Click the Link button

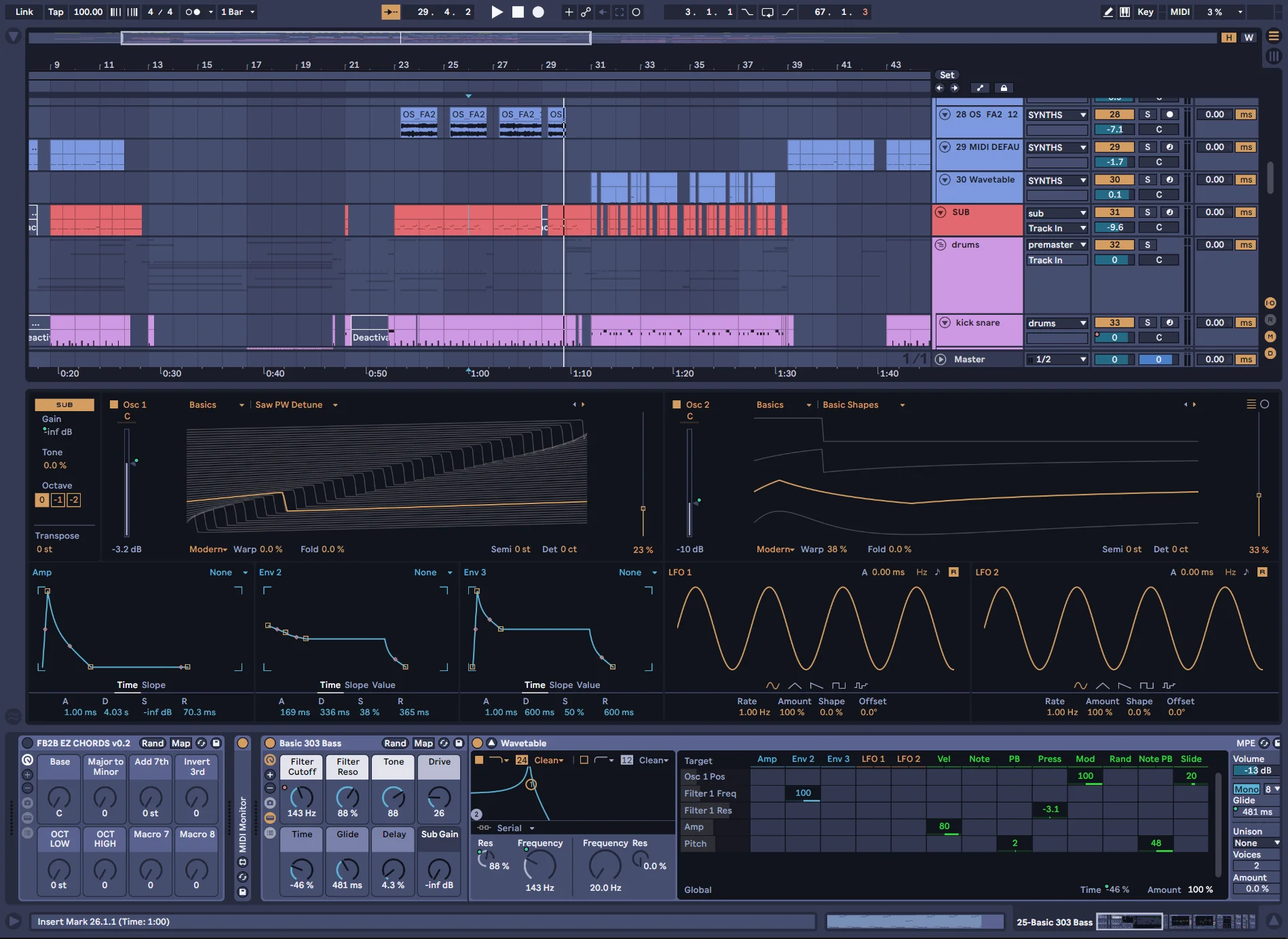[24, 12]
